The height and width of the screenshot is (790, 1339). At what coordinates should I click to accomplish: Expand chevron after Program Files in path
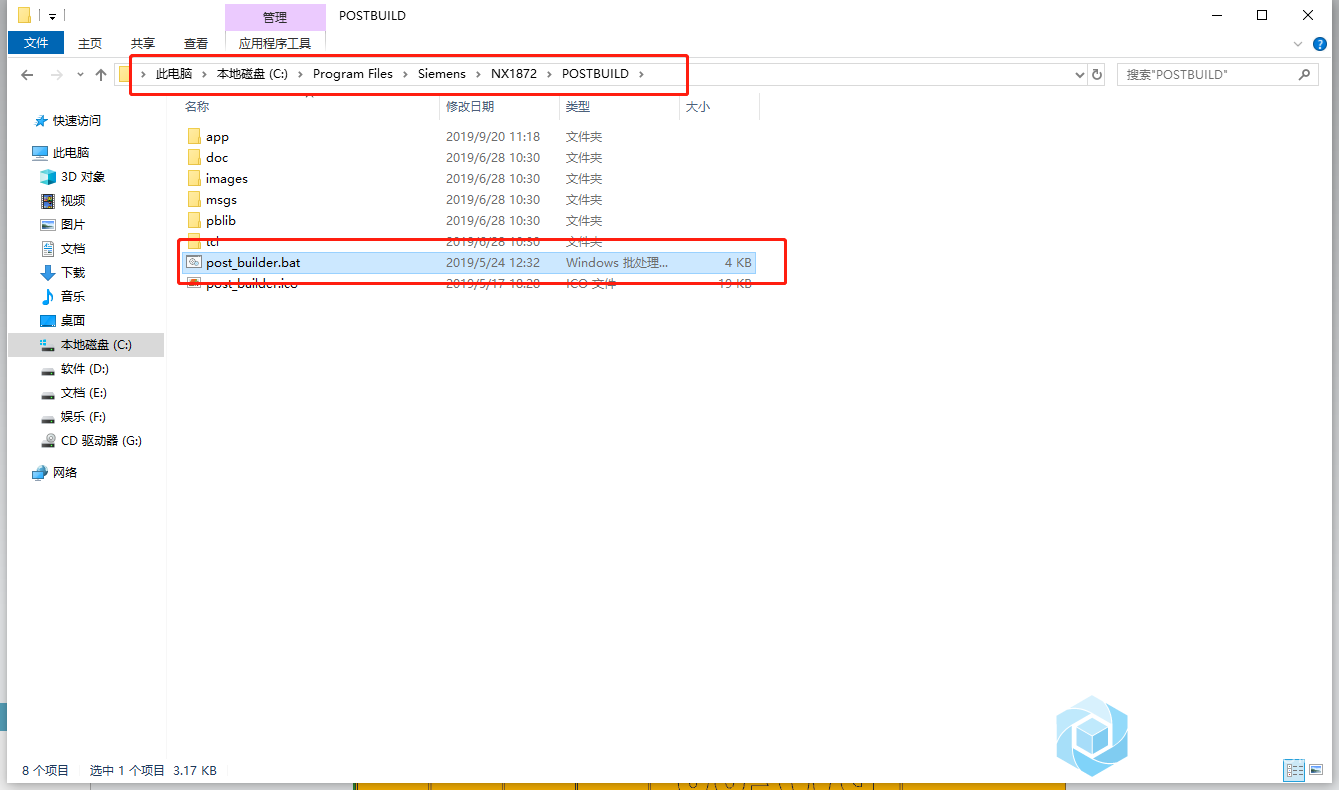tap(405, 74)
